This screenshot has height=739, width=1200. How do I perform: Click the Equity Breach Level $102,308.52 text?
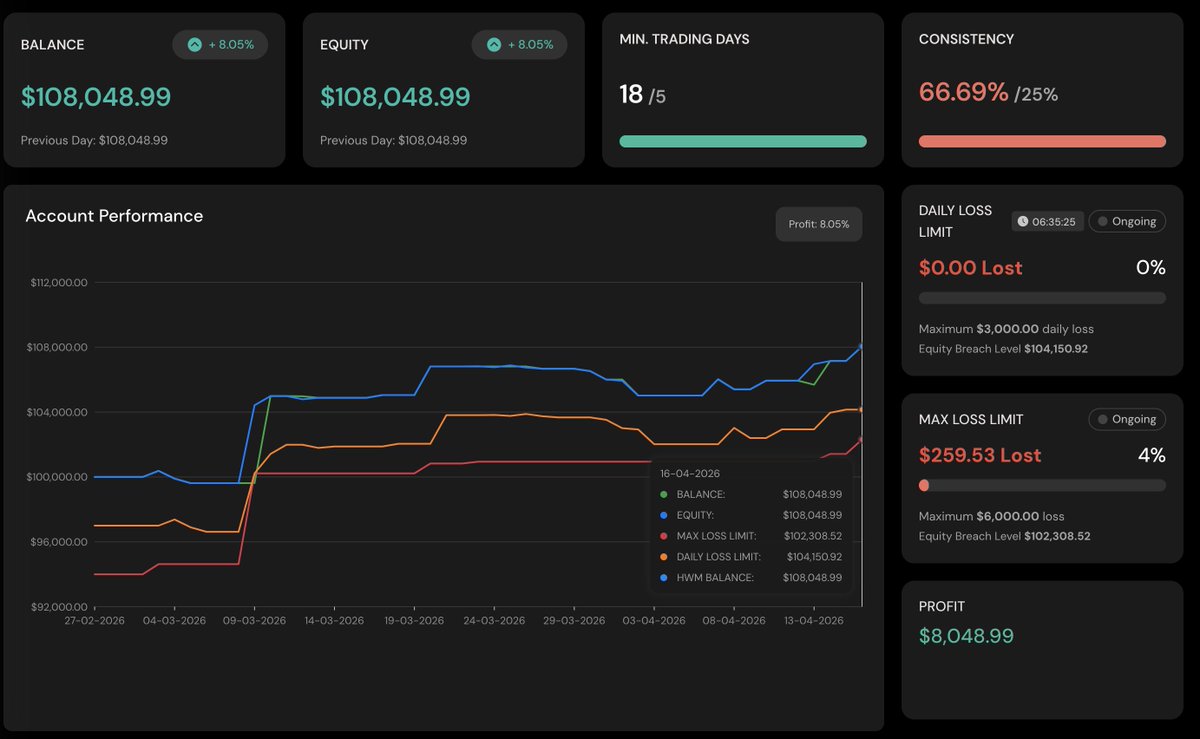click(1004, 536)
